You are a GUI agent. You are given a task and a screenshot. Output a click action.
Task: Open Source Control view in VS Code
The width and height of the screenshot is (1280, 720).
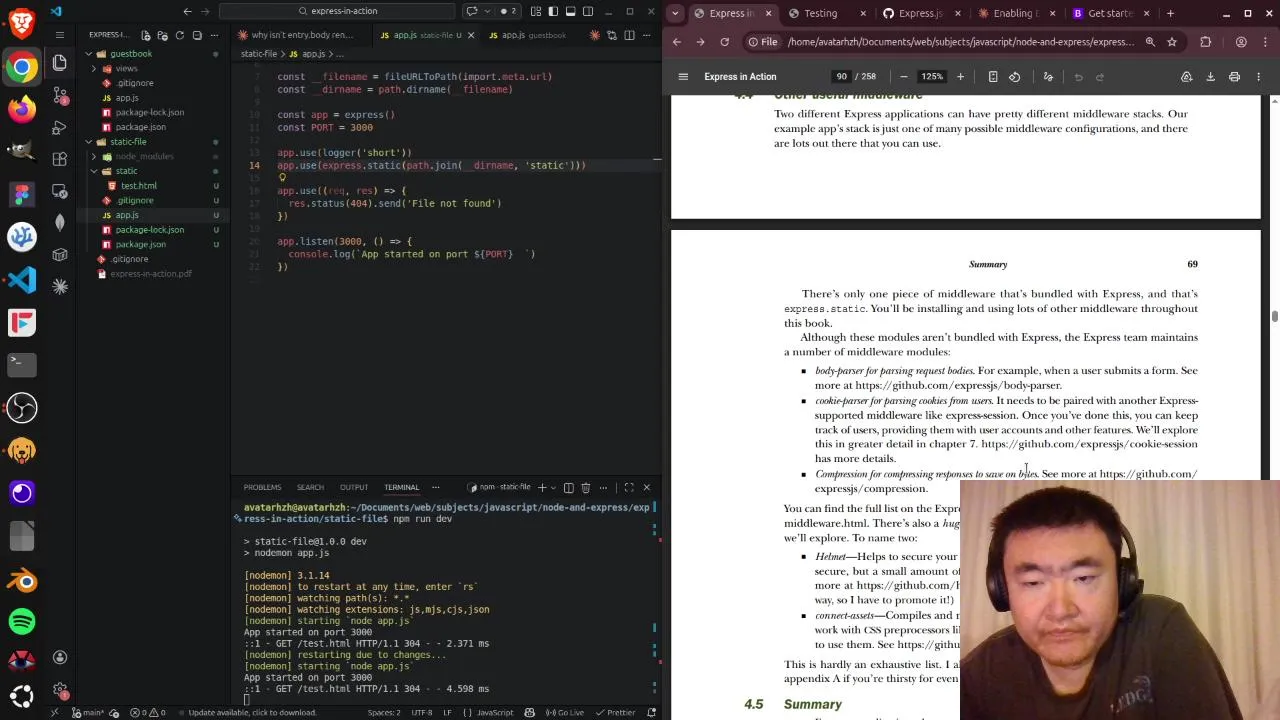pos(60,95)
